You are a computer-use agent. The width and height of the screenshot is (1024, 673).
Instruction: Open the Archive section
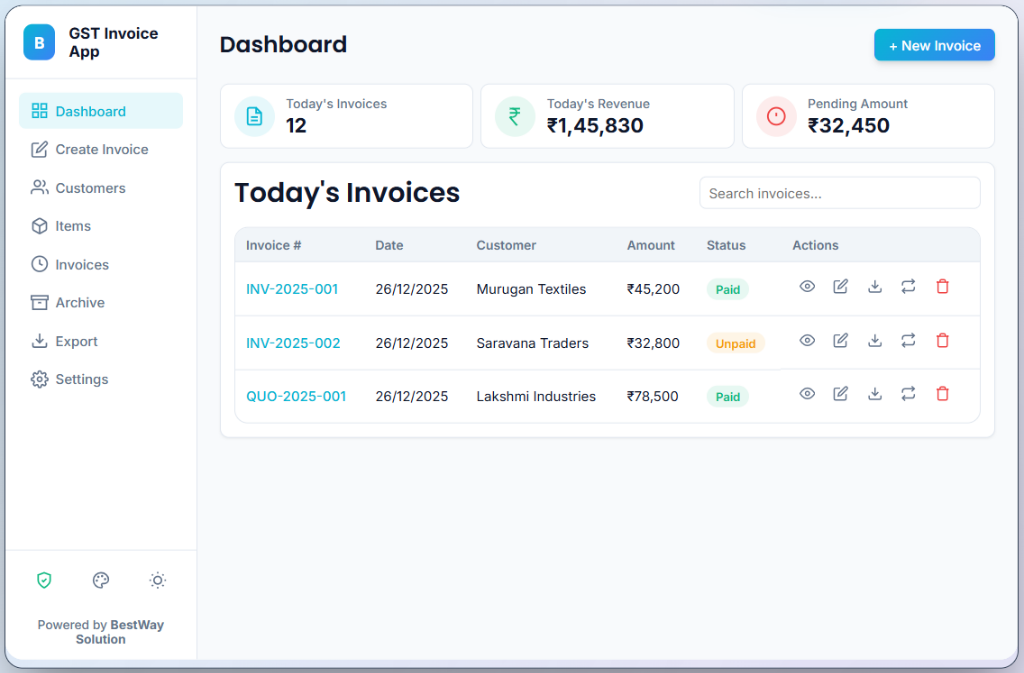(x=101, y=302)
